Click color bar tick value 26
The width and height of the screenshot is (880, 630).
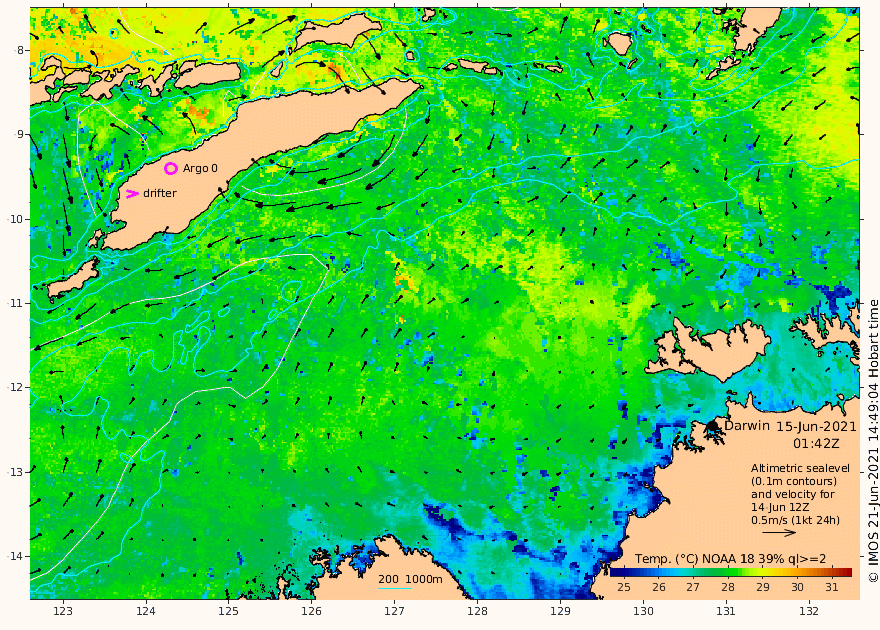click(658, 587)
